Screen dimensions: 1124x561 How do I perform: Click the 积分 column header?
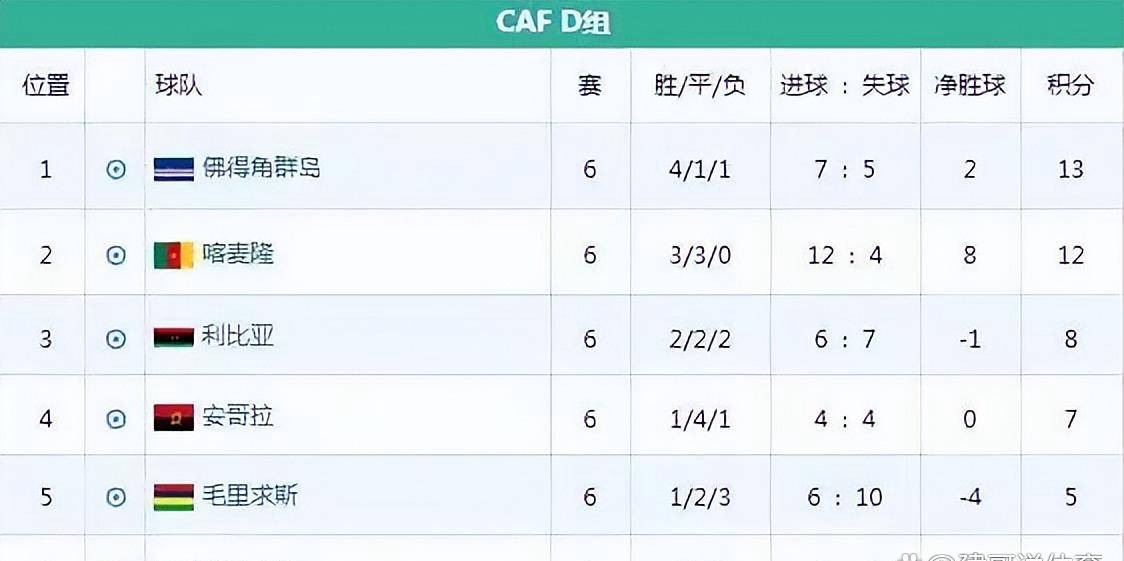coord(1070,85)
